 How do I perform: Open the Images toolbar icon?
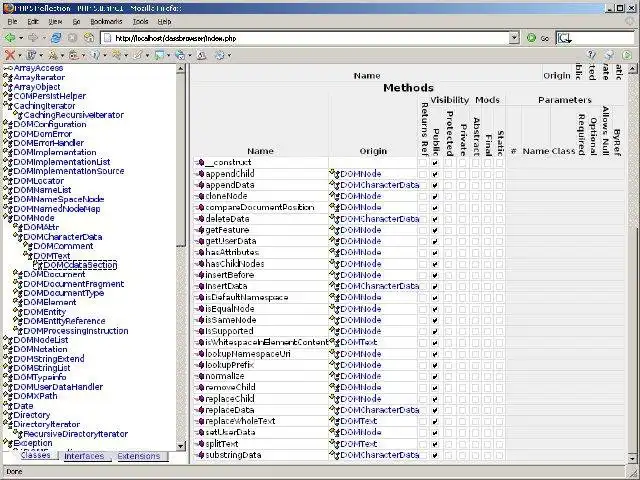pos(74,55)
